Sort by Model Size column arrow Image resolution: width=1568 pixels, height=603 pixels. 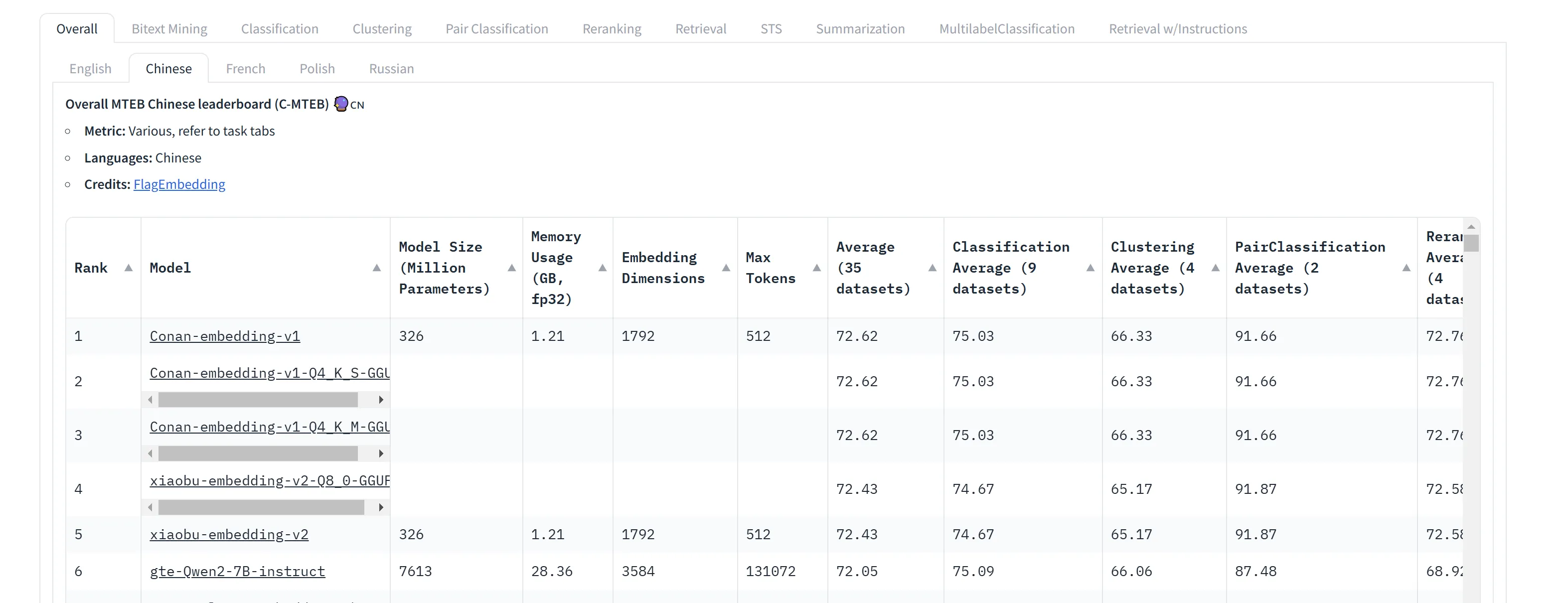coord(512,268)
